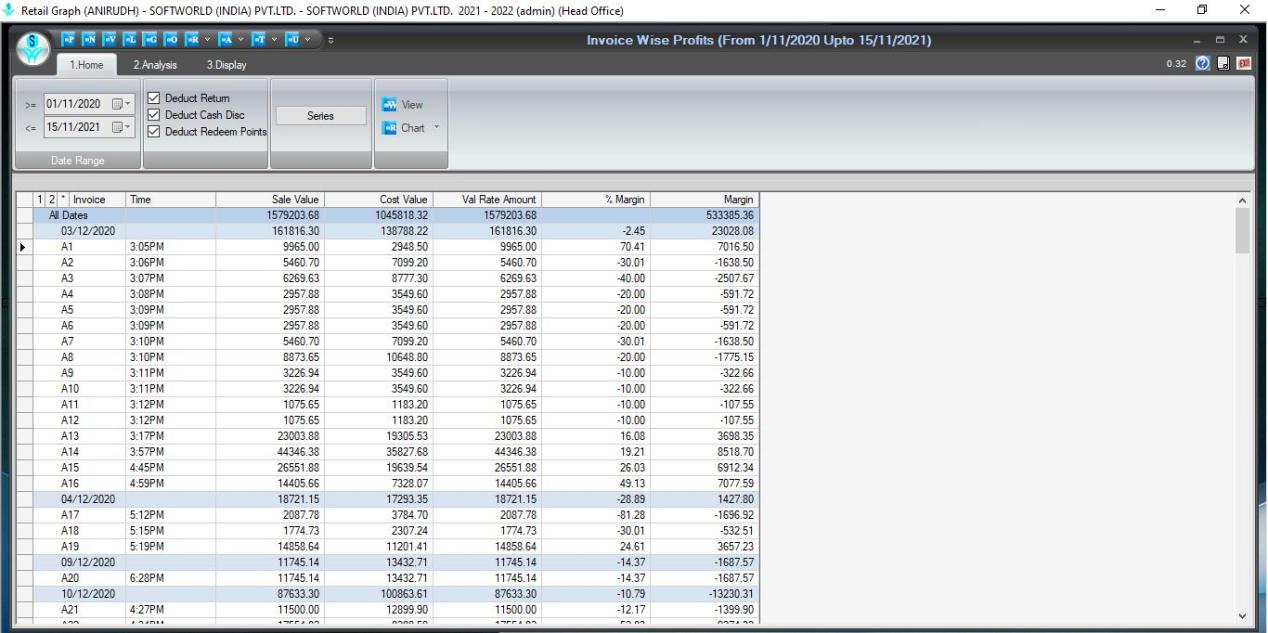Click the scrollbar down arrow

[1243, 615]
